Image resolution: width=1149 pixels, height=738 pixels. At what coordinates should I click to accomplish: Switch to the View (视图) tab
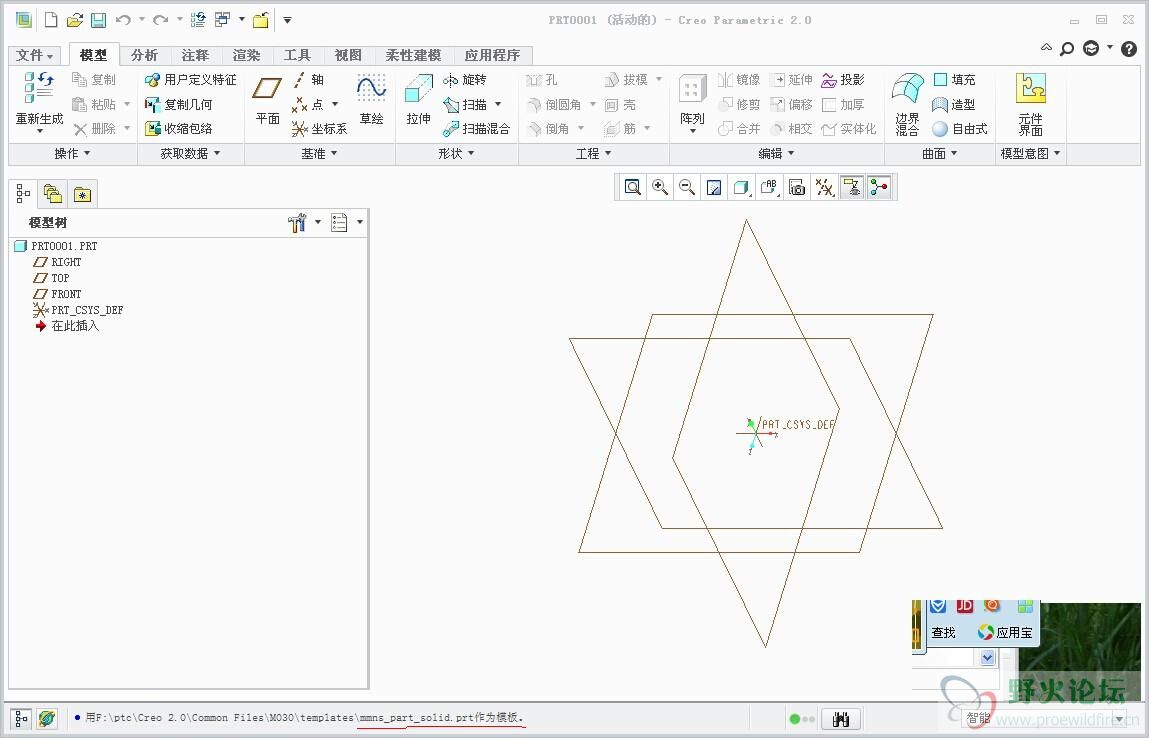pos(348,55)
